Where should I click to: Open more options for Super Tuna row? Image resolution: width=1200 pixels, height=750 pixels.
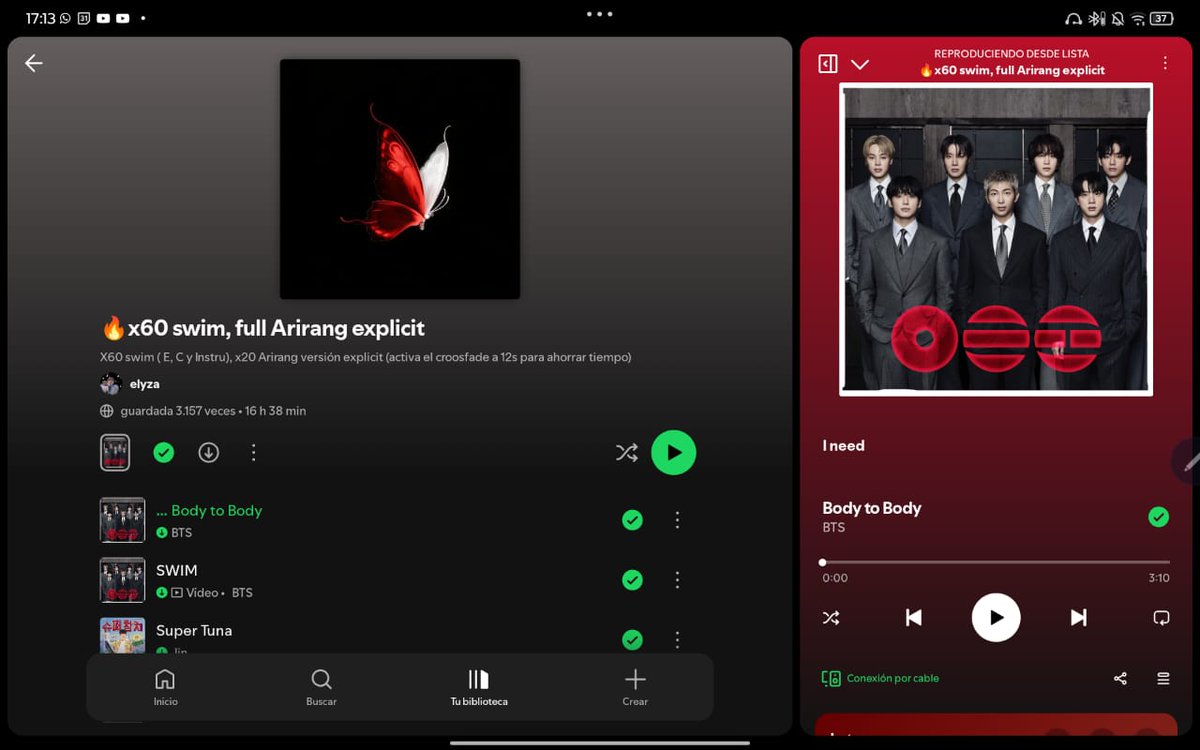[x=677, y=639]
